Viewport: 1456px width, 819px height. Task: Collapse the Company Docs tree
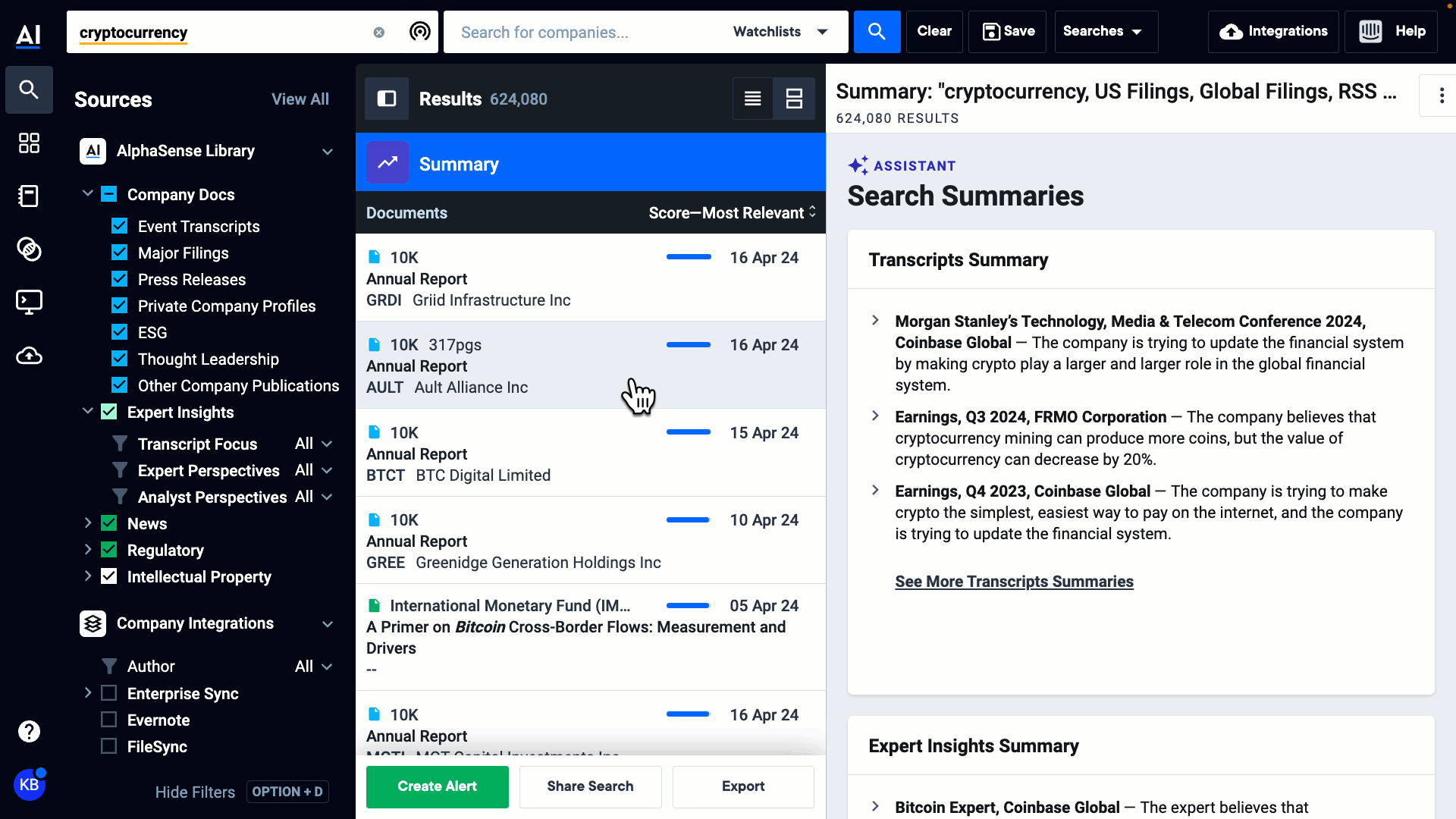tap(87, 194)
